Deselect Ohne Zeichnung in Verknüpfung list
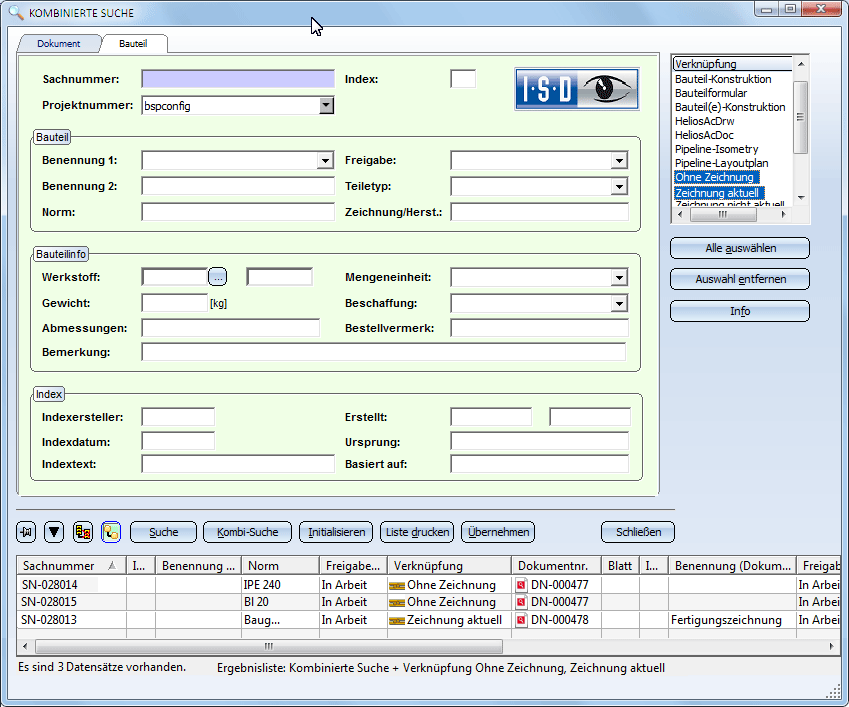This screenshot has width=849, height=707. [x=714, y=177]
